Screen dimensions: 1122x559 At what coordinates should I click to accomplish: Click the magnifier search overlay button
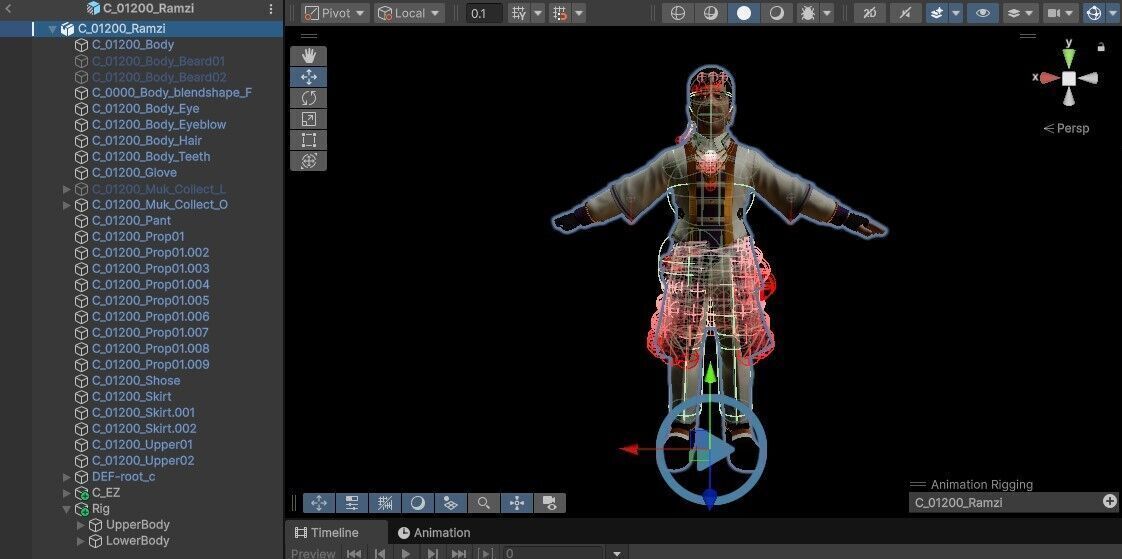(x=484, y=503)
